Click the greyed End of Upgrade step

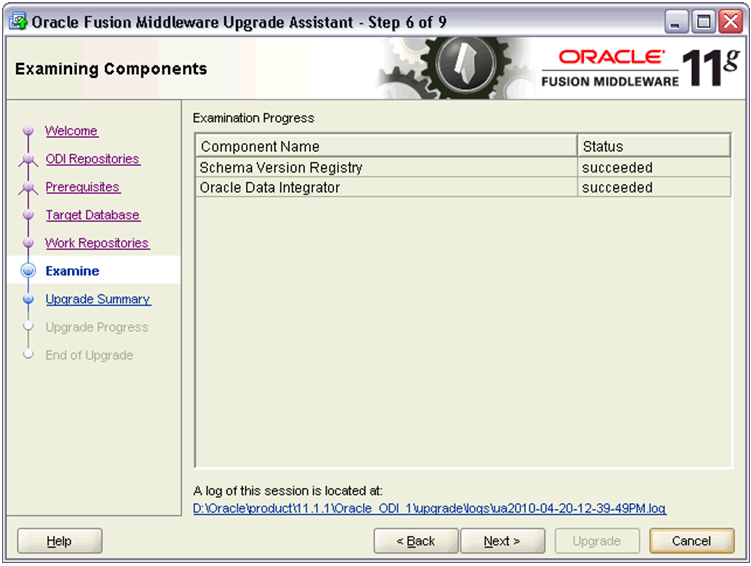click(89, 355)
